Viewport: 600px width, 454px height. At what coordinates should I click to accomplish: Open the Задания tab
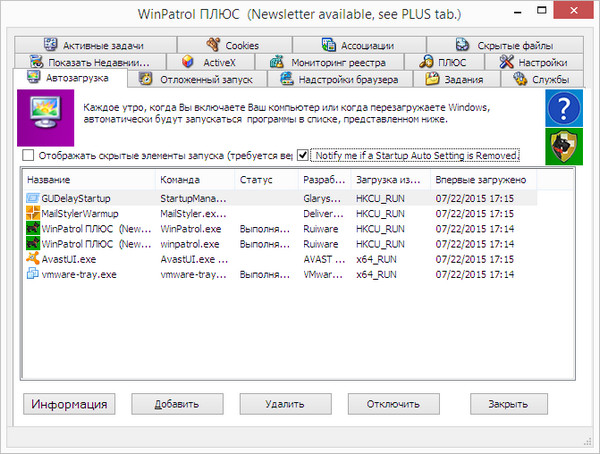point(457,79)
